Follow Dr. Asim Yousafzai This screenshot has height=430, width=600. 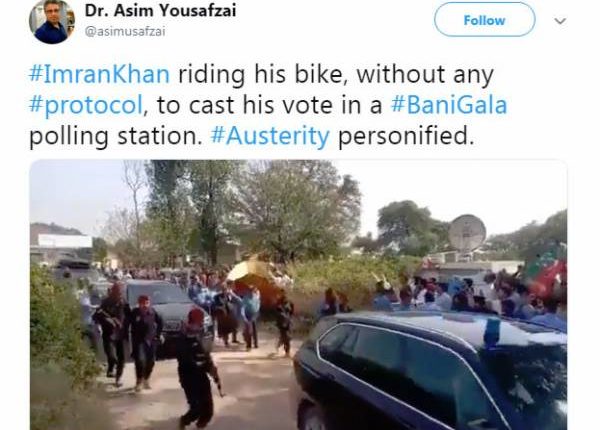pos(484,20)
